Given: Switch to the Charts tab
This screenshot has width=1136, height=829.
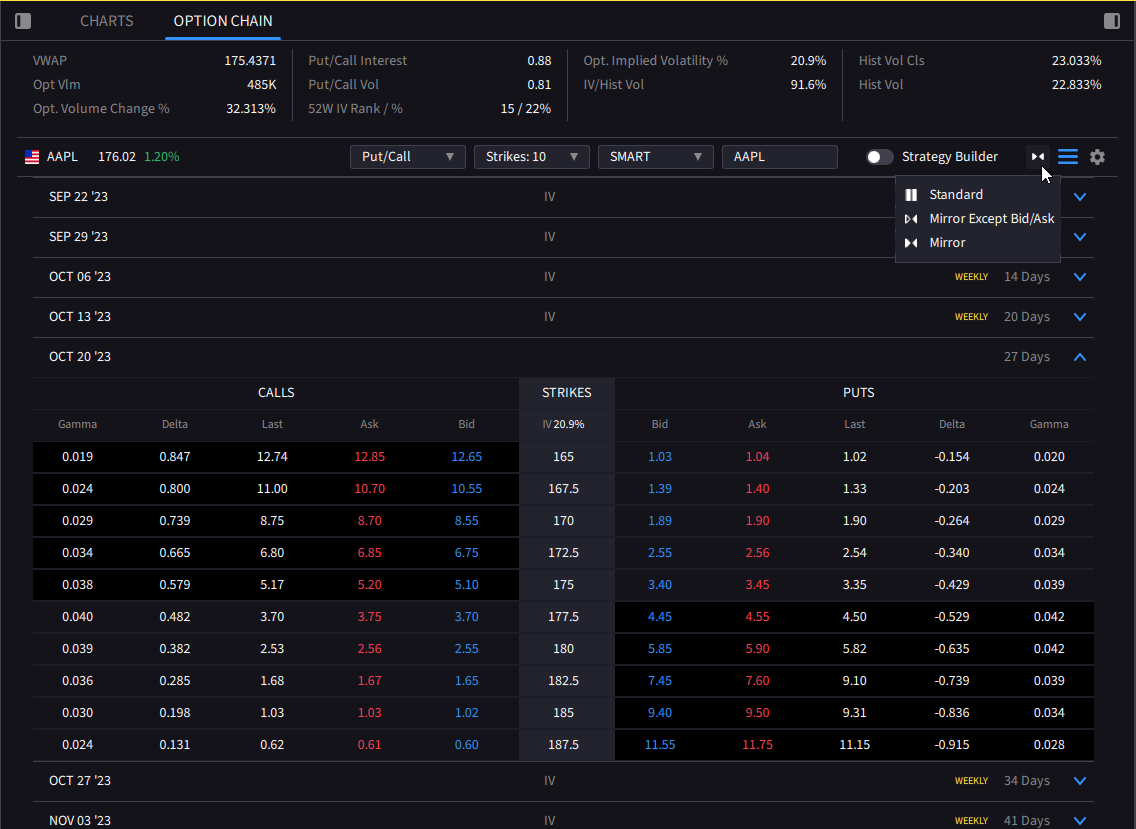Looking at the screenshot, I should 106,21.
